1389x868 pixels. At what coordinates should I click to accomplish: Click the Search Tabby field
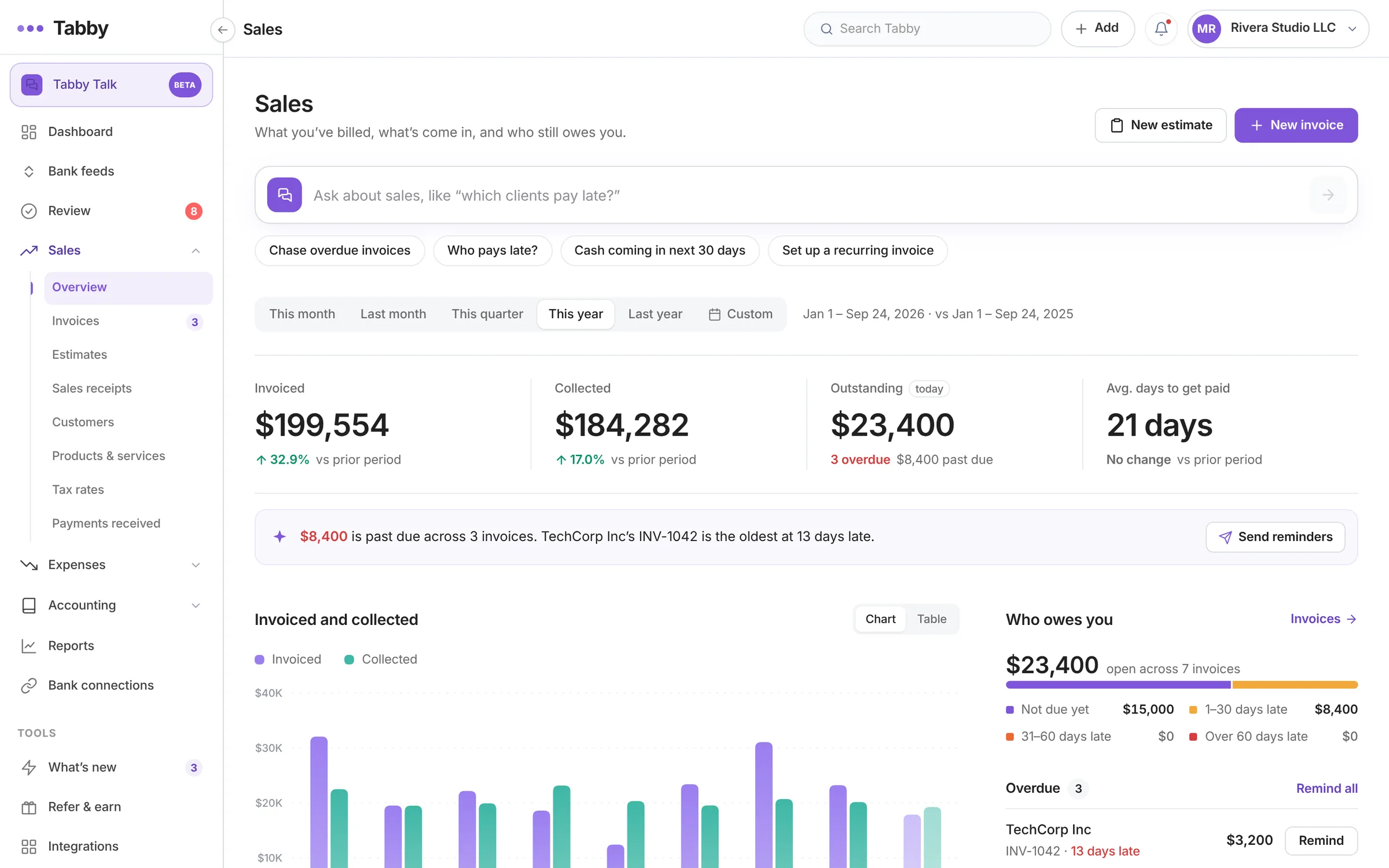pos(927,29)
